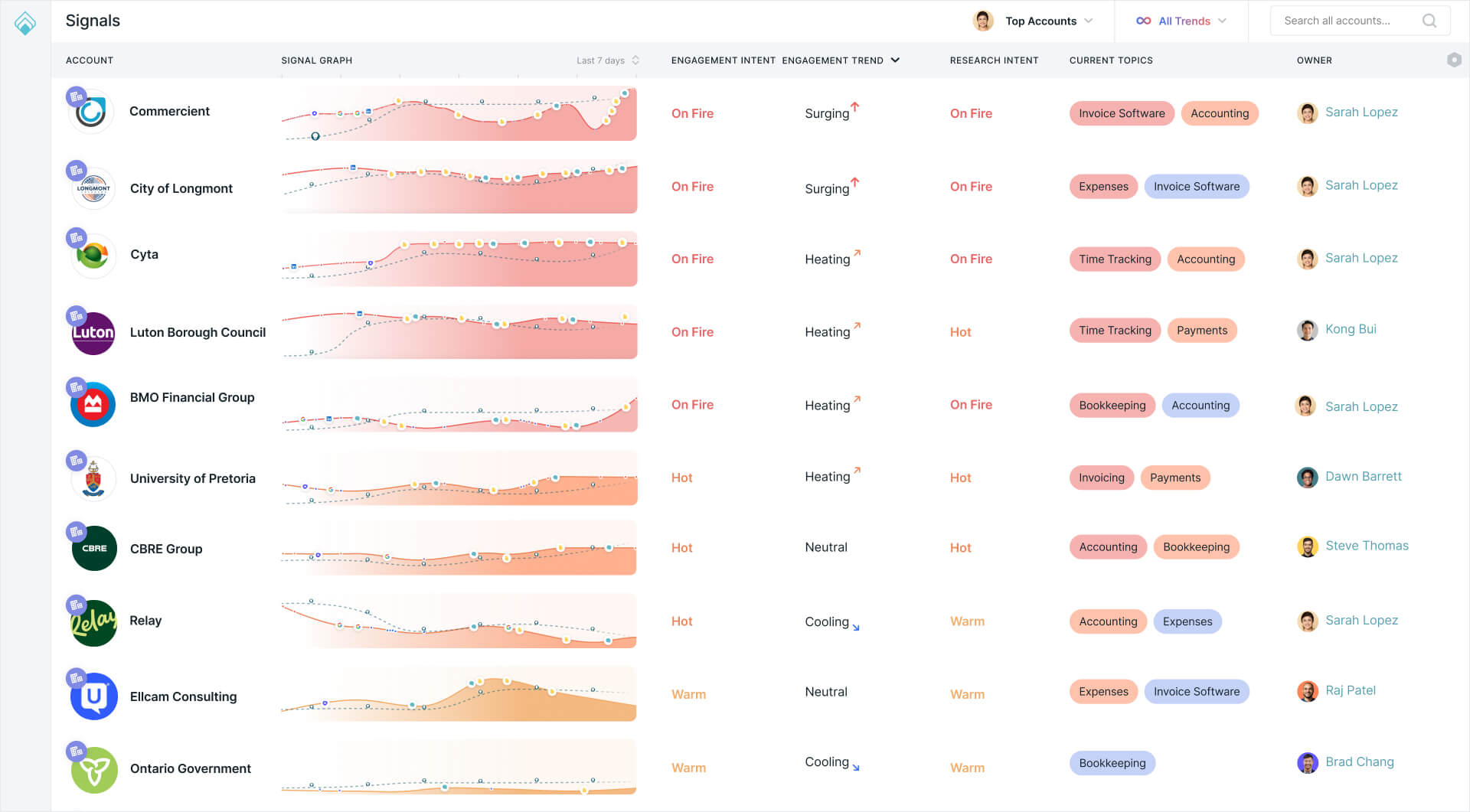Viewport: 1470px width, 812px height.
Task: Click the infinity All Trends icon
Action: [1143, 21]
